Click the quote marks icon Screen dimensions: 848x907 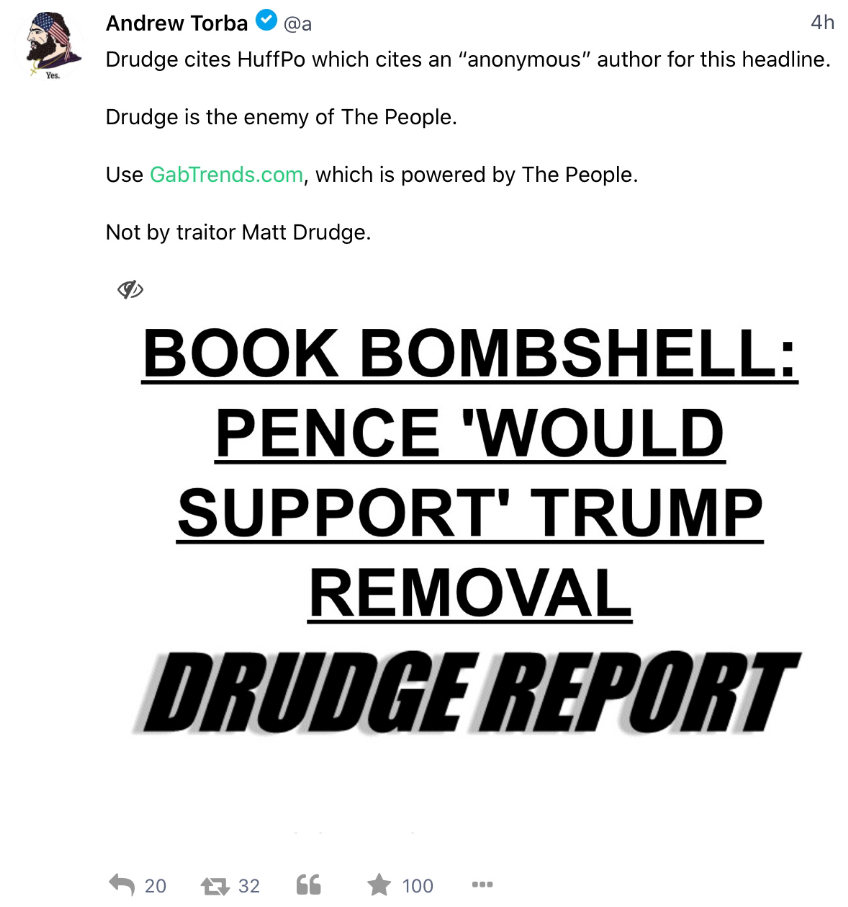pyautogui.click(x=308, y=884)
